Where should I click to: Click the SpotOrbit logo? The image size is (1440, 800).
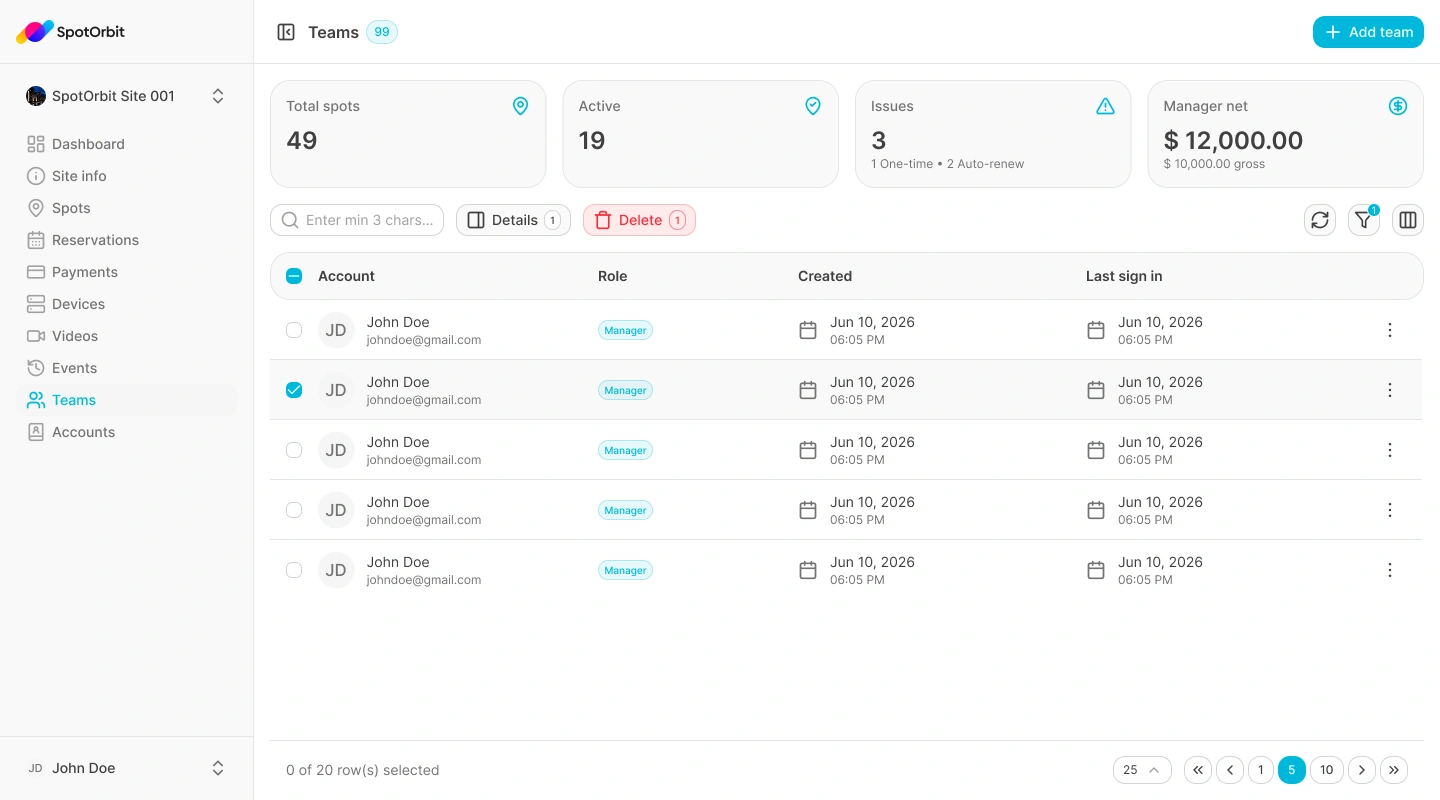71,32
